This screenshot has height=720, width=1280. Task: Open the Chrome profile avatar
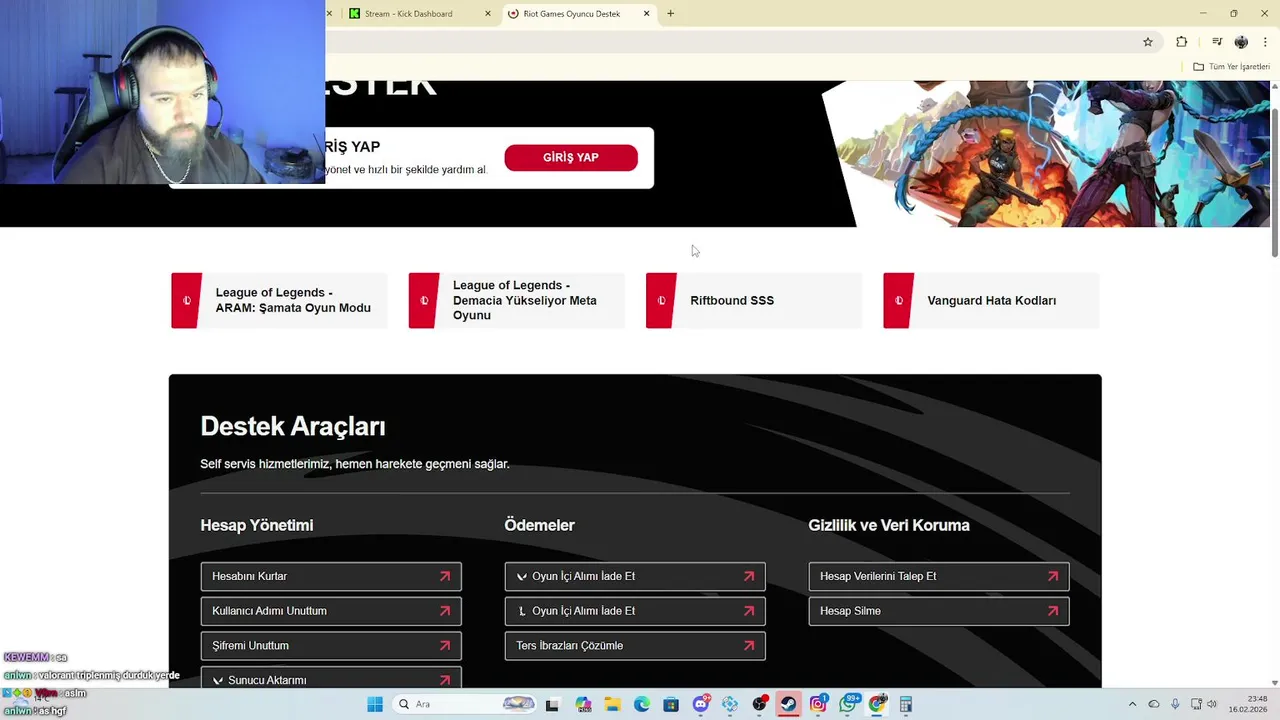(1241, 42)
